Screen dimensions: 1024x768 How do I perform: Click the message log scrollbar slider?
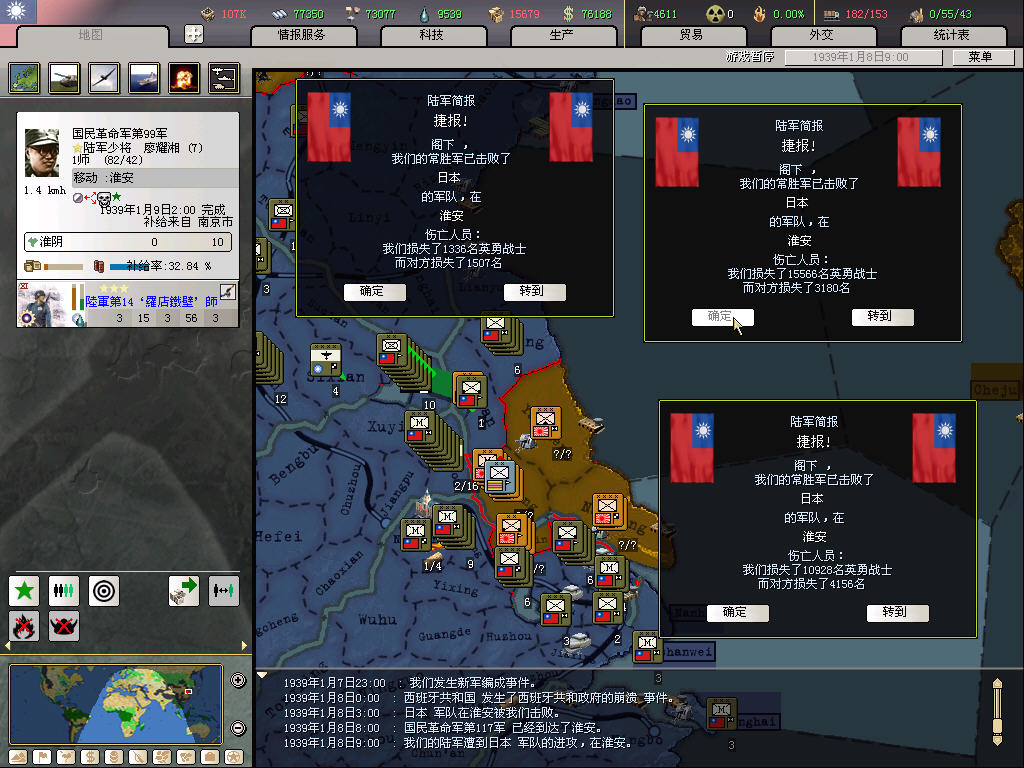997,725
